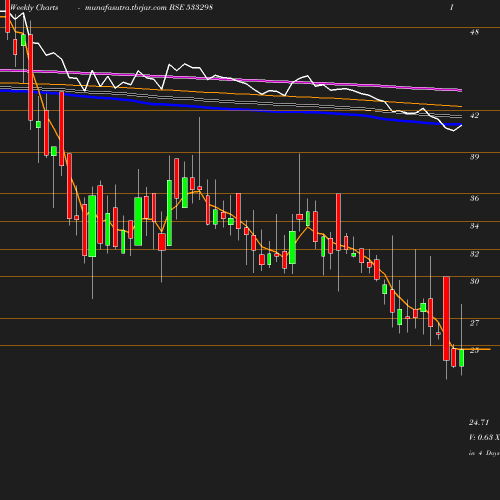
Task: Click the price axis label 39
Action: [474, 157]
